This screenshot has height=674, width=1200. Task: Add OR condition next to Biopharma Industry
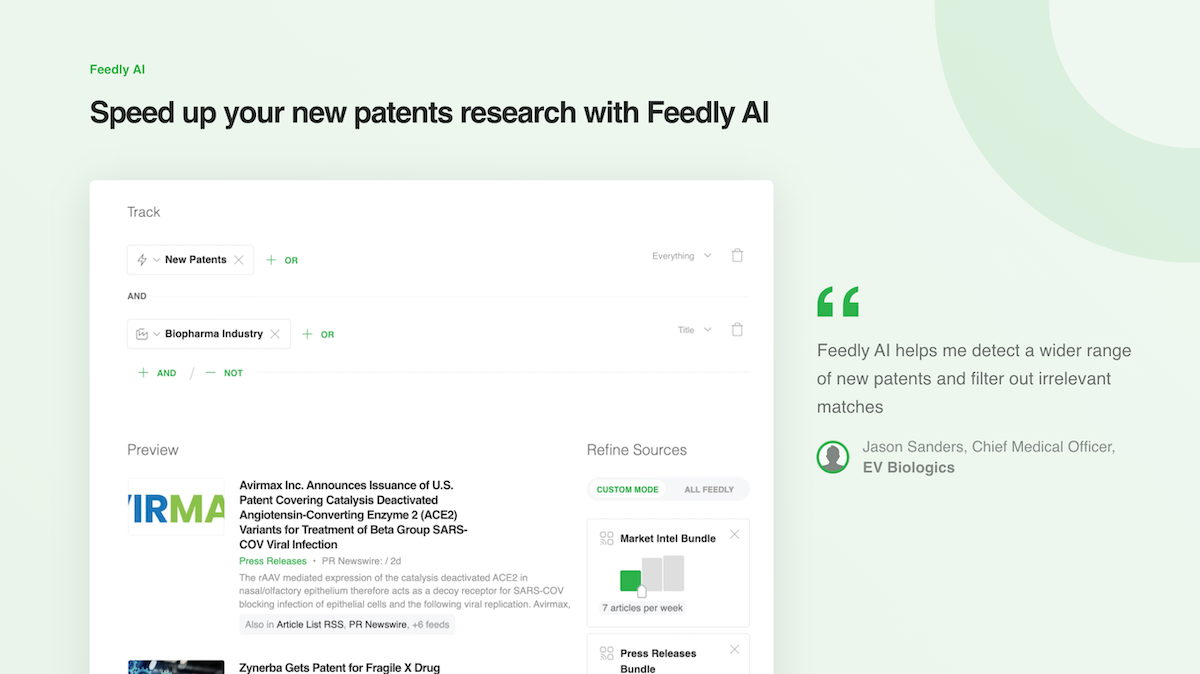pyautogui.click(x=318, y=334)
